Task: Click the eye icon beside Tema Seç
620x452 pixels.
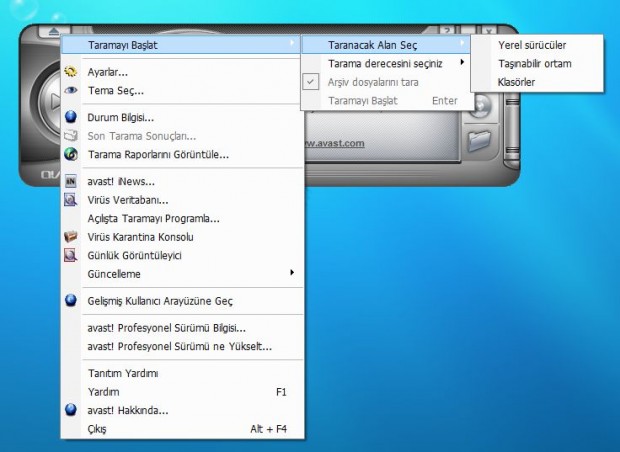Action: point(70,90)
